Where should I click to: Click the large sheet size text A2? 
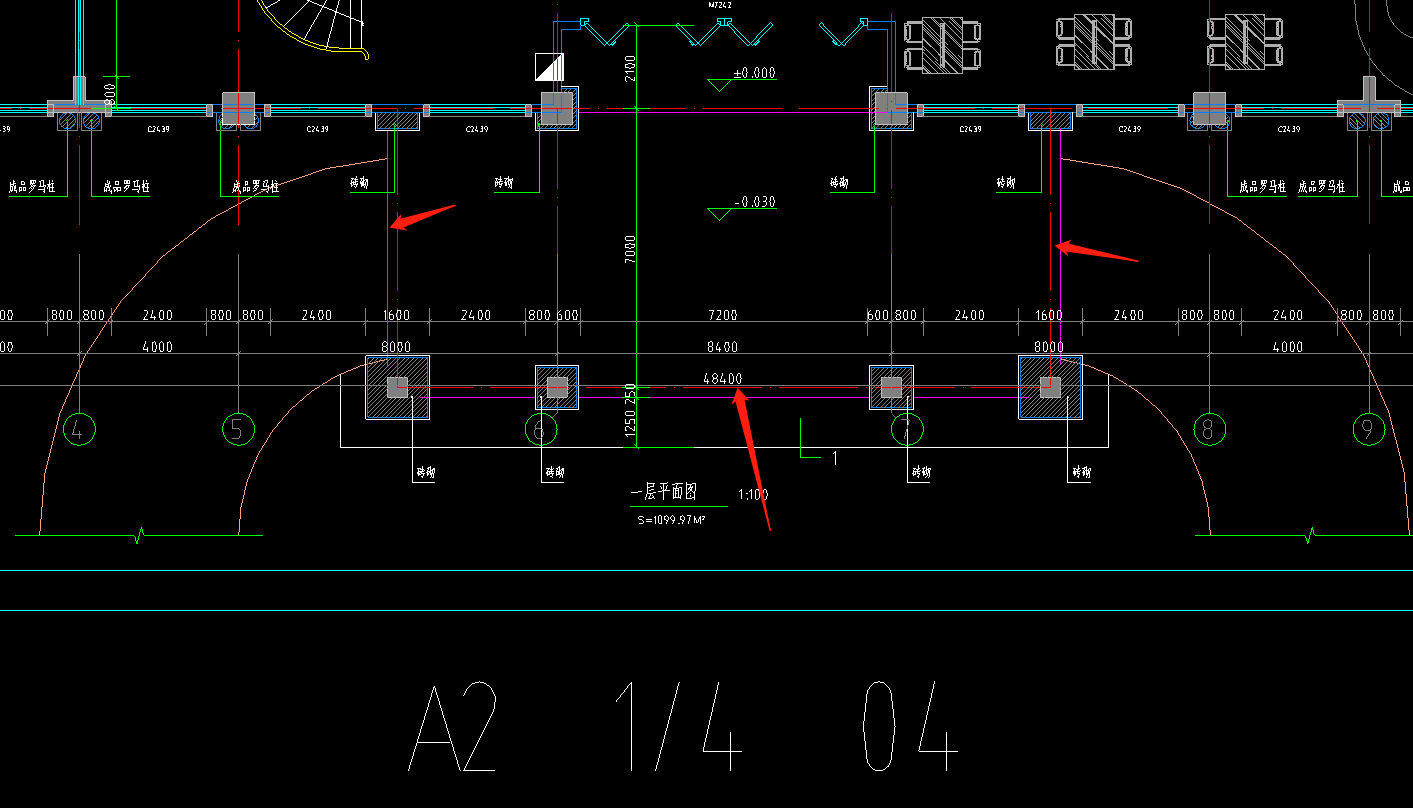pyautogui.click(x=453, y=727)
